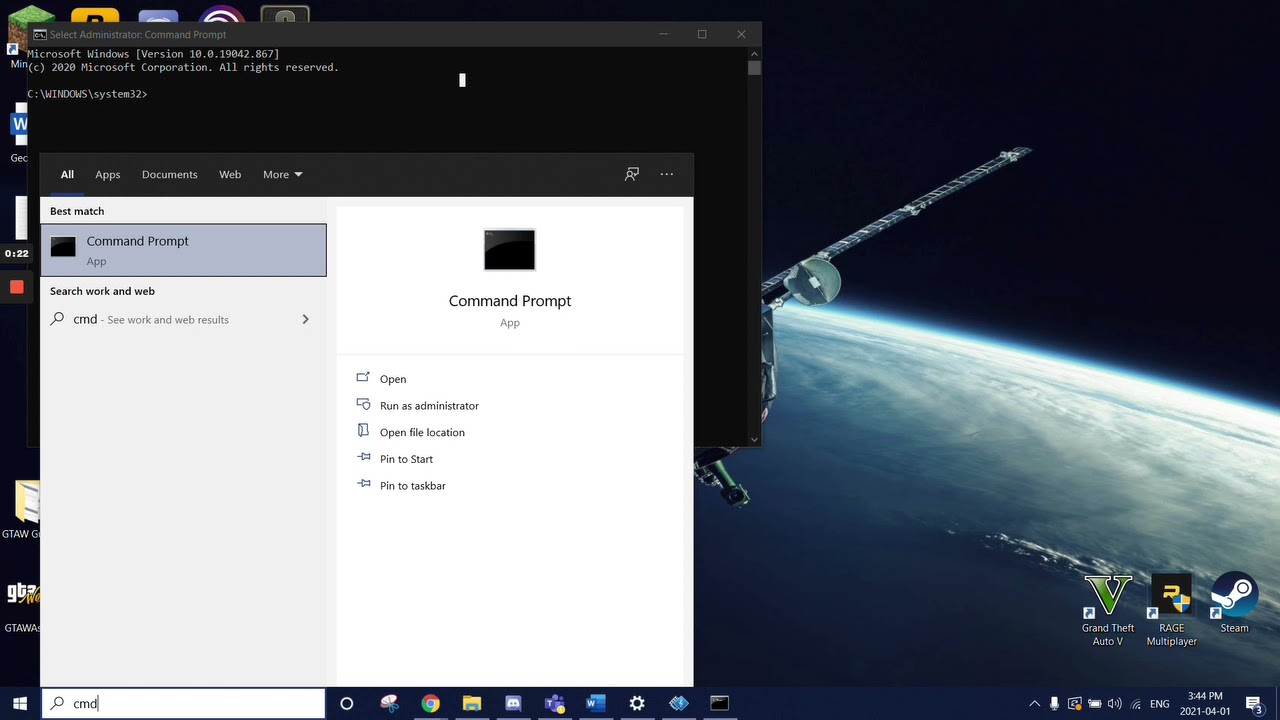Viewport: 1280px width, 720px height.
Task: Switch to the Web search tab
Action: (x=230, y=174)
